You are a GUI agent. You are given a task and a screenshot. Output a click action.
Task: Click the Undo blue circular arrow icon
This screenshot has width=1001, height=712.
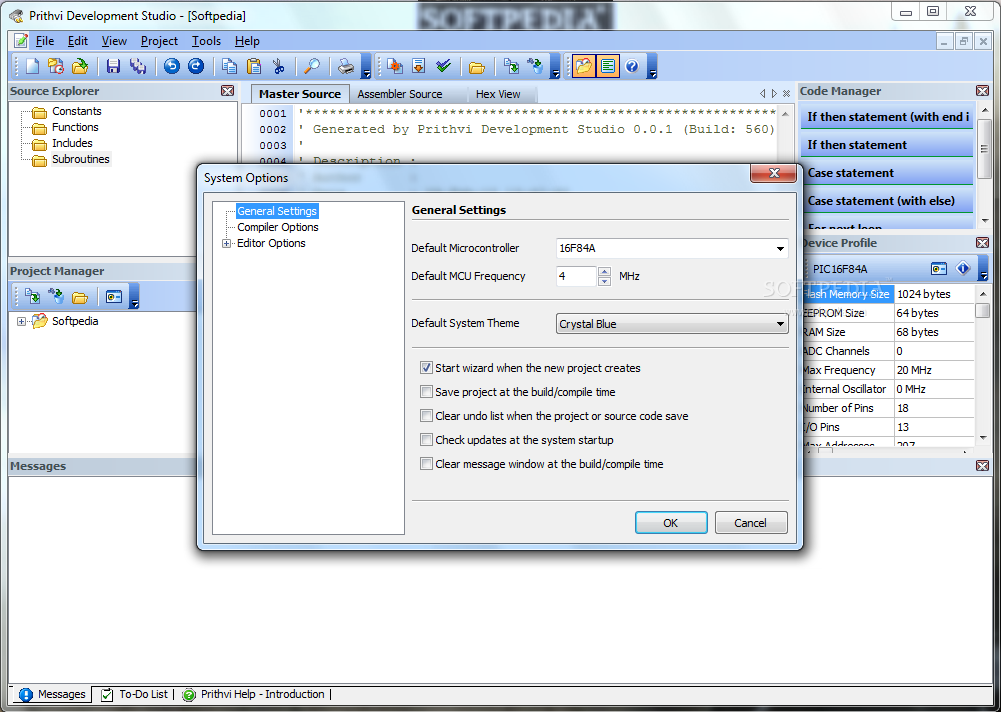(171, 66)
